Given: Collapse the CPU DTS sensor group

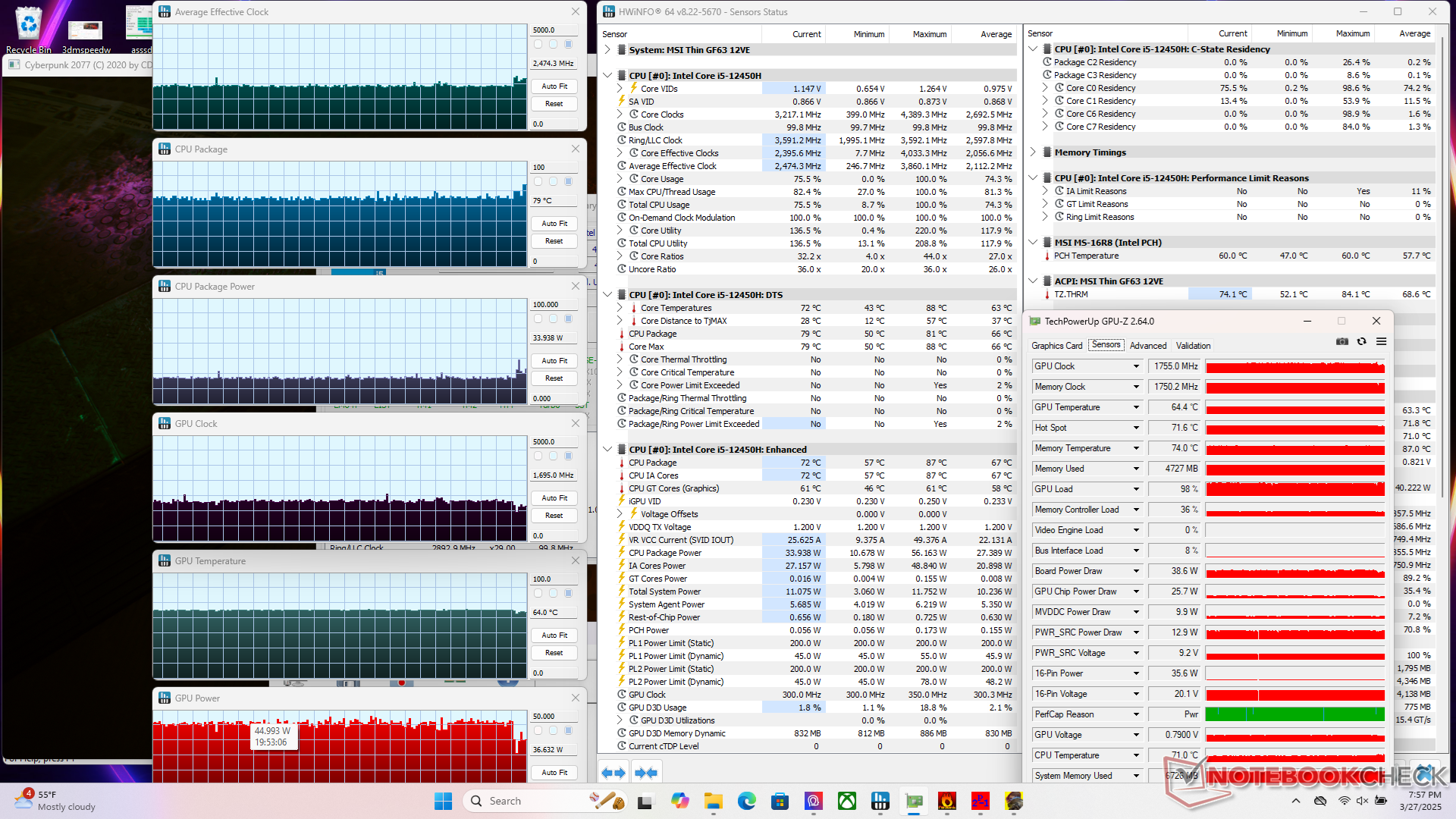Looking at the screenshot, I should pos(607,295).
